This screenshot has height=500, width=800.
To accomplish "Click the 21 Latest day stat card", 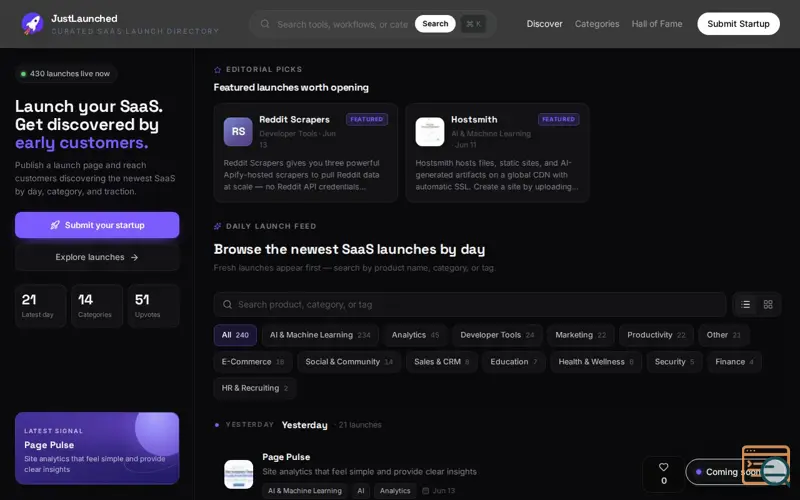I will click(40, 306).
